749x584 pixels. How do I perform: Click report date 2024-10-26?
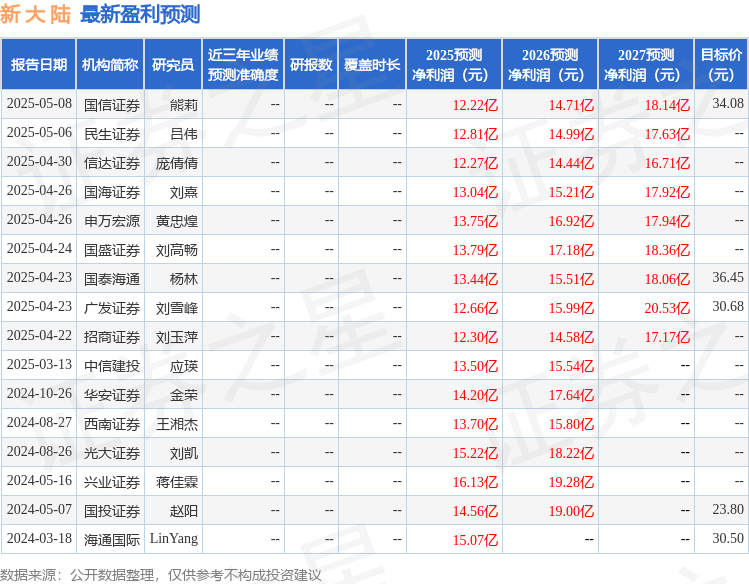pyautogui.click(x=39, y=393)
